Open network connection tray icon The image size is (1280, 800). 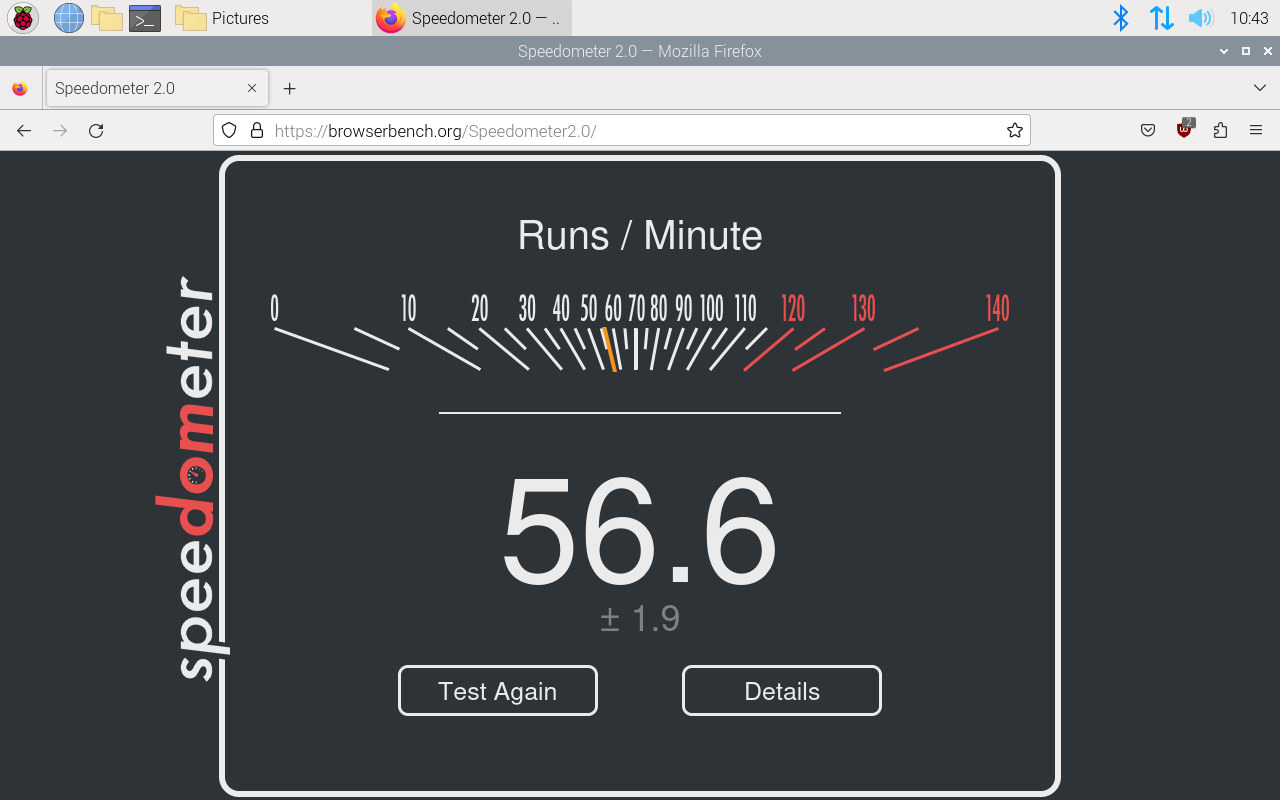click(1161, 18)
